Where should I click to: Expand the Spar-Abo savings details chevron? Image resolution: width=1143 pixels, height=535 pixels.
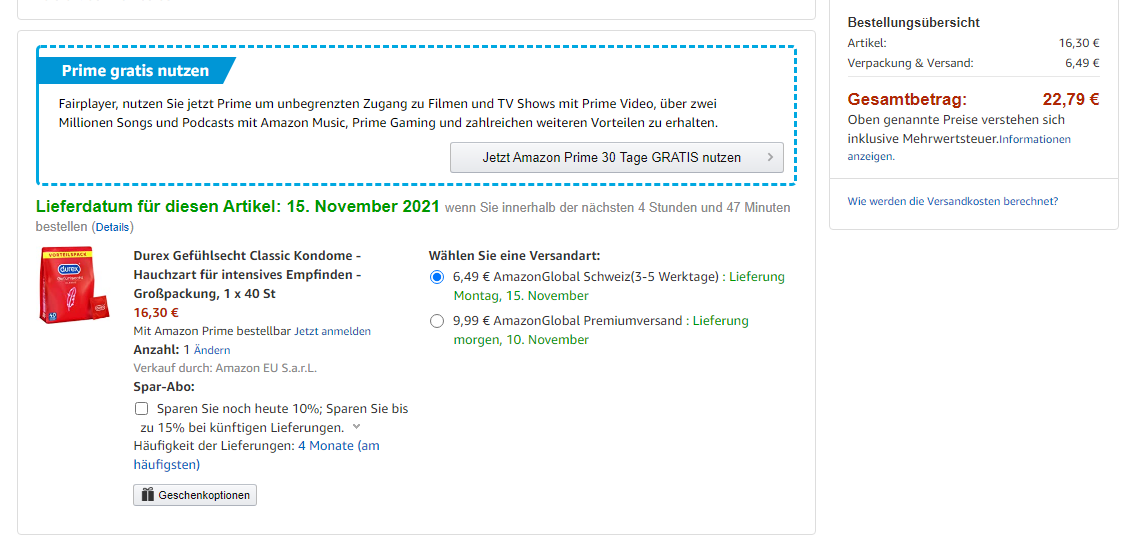(x=357, y=427)
